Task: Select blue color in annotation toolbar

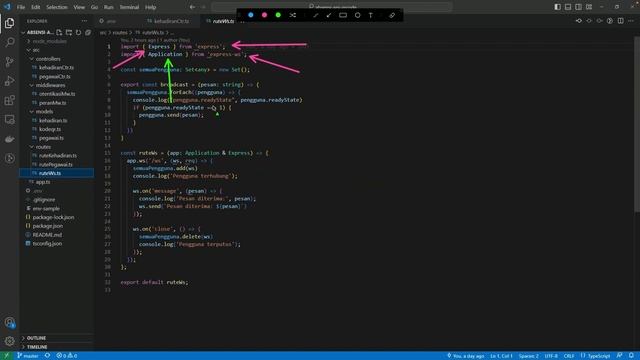Action: (x=251, y=15)
